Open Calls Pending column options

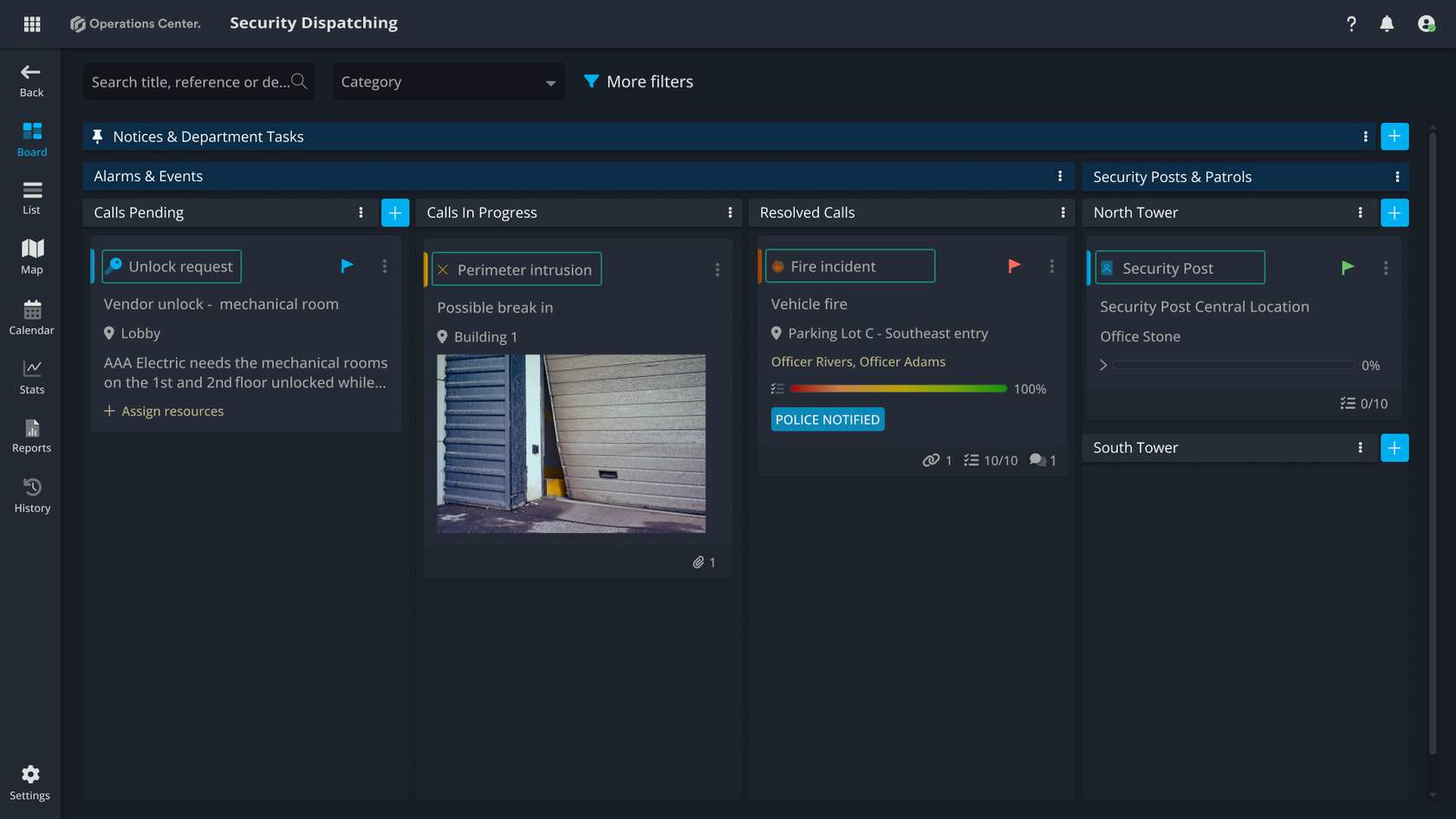point(361,212)
